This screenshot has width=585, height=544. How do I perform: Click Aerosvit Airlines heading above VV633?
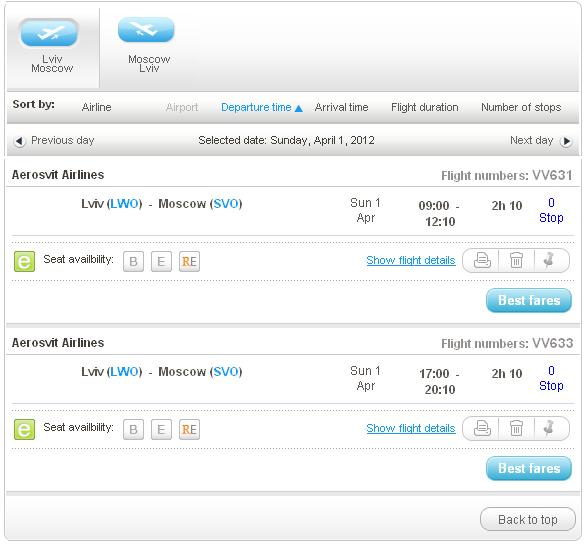(58, 343)
